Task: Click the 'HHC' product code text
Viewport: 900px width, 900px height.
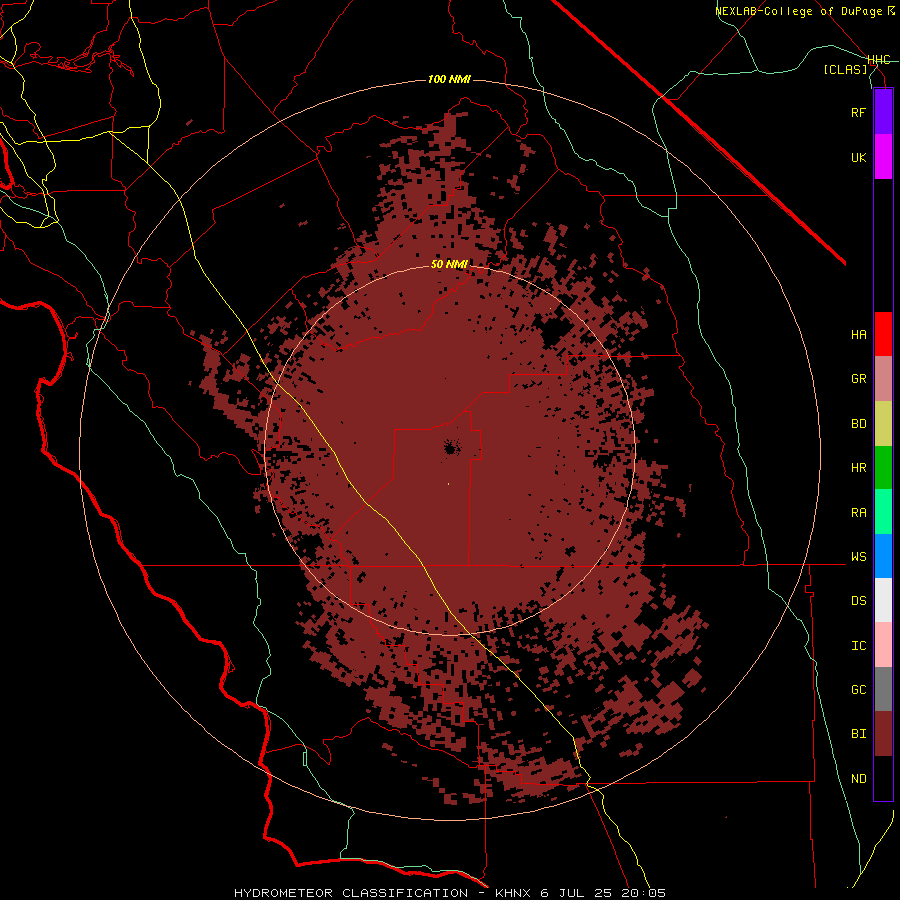Action: [878, 60]
